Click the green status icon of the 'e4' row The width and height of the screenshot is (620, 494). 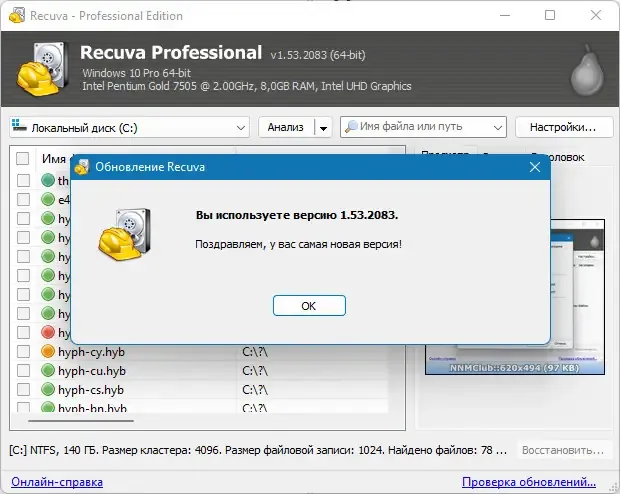coord(48,199)
